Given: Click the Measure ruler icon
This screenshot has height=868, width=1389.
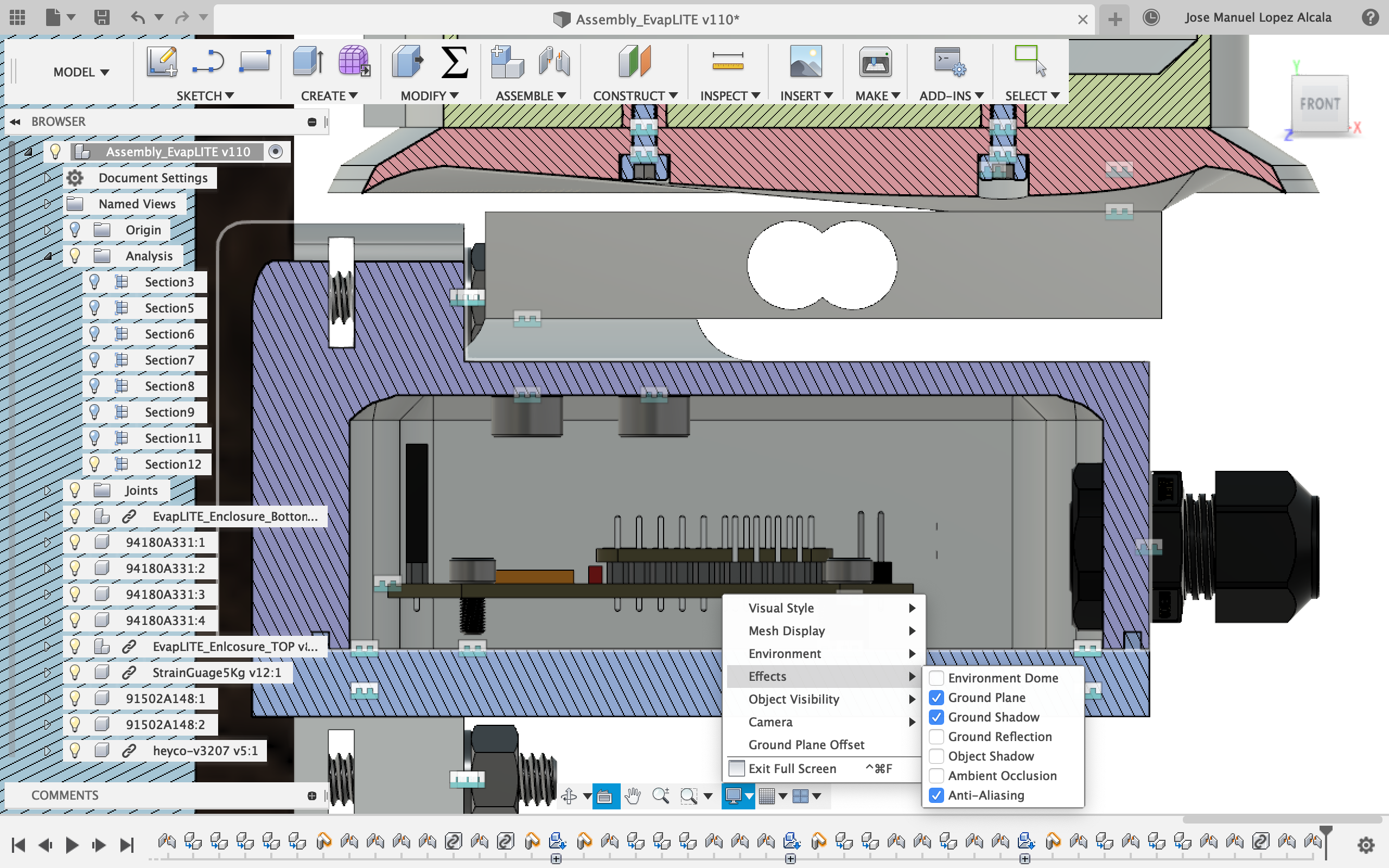Looking at the screenshot, I should 728,61.
